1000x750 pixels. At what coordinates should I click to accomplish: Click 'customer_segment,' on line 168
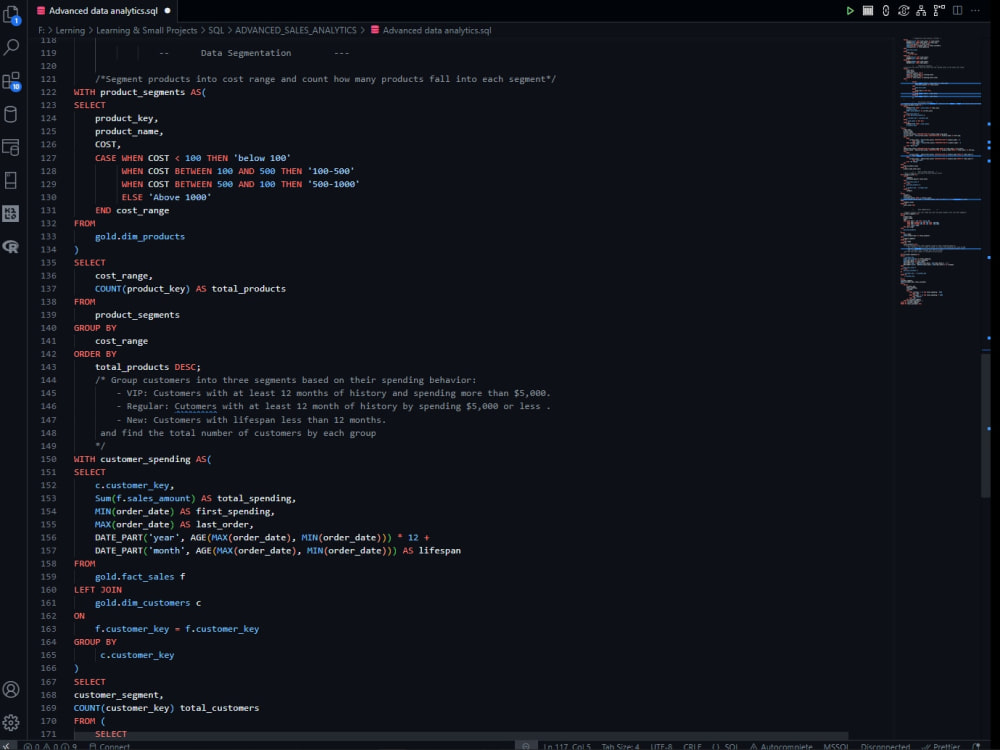118,695
